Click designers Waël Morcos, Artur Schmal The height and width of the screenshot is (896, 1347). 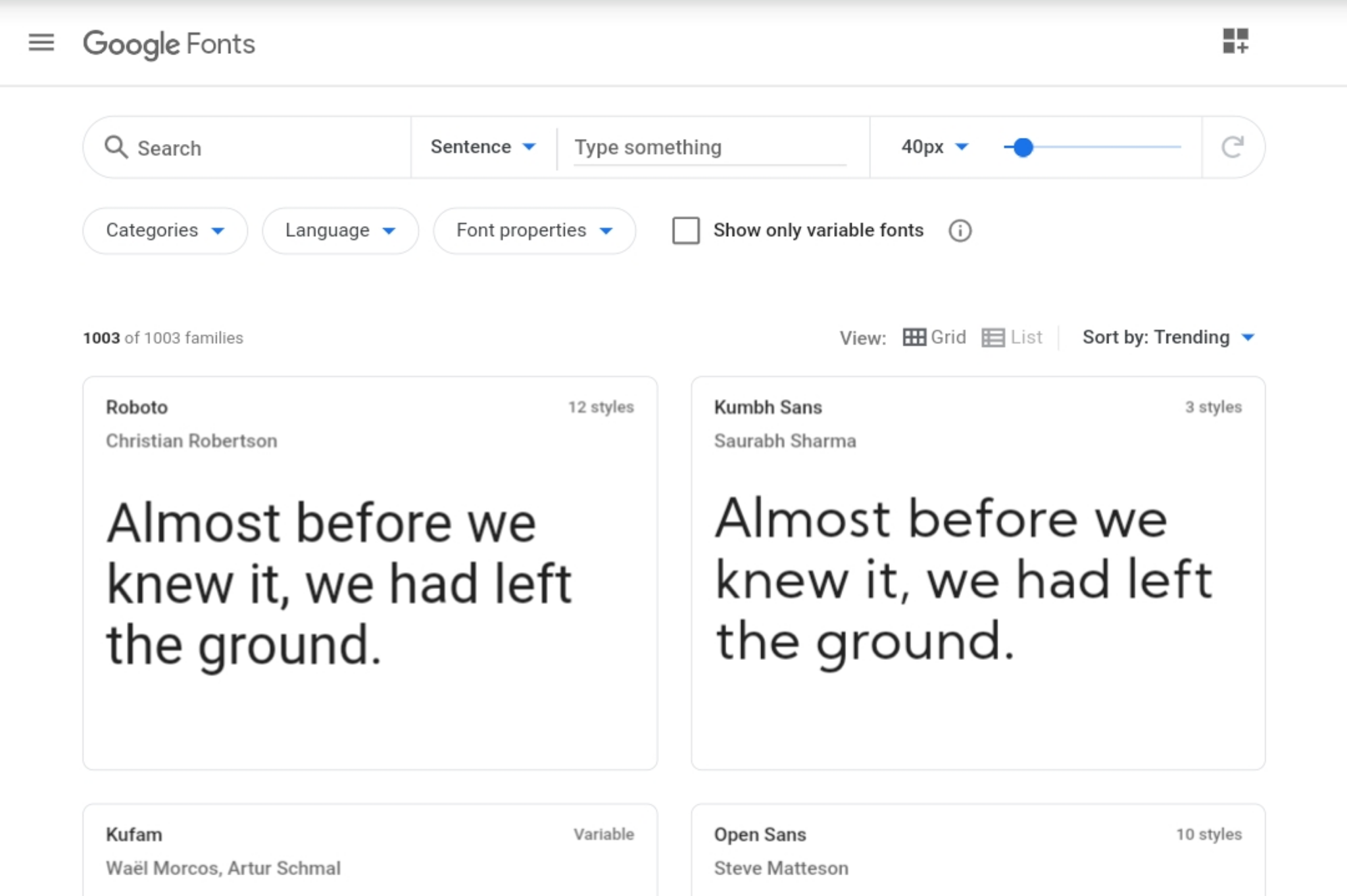pos(223,868)
